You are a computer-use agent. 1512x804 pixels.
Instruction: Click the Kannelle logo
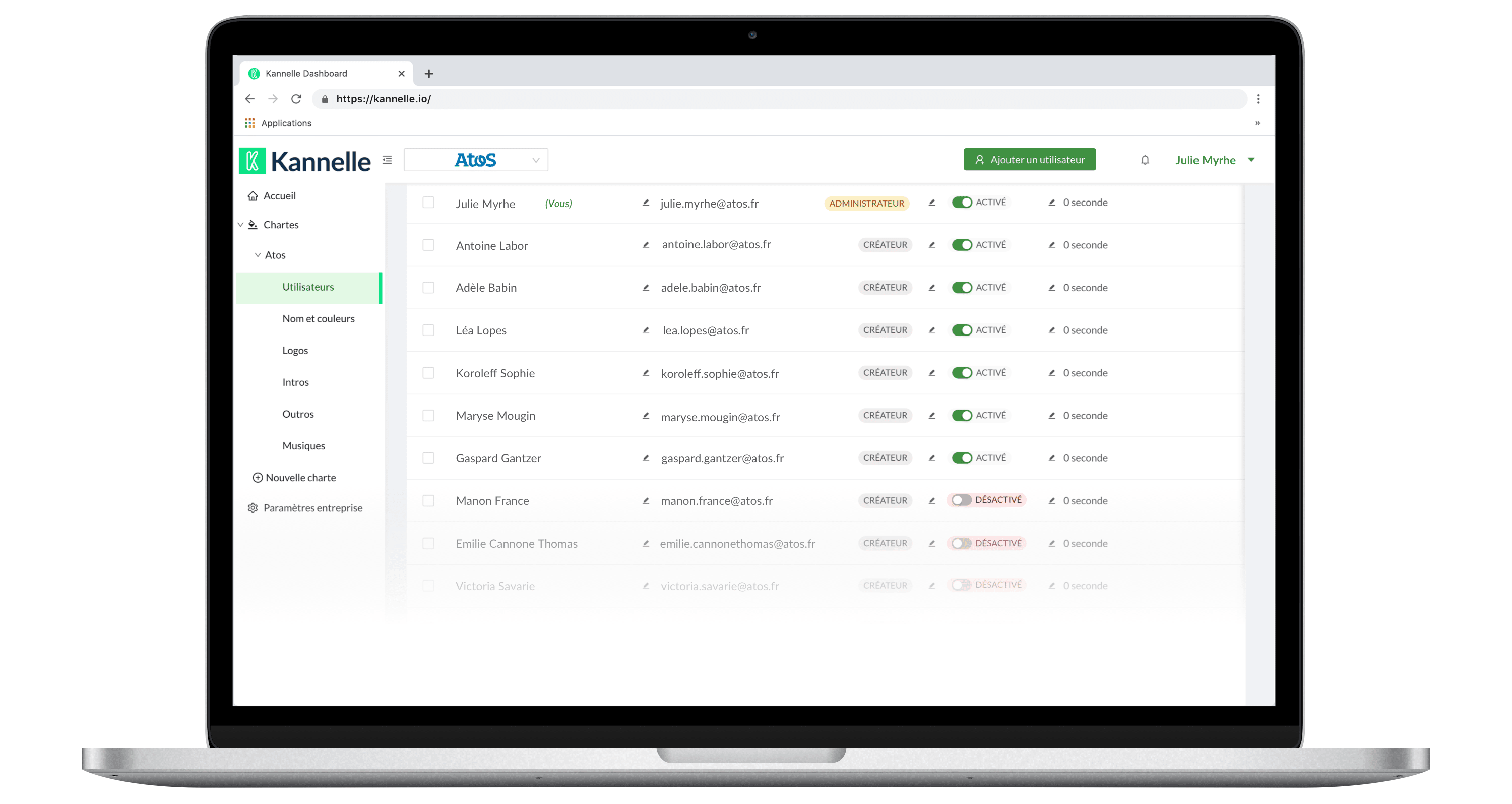[304, 161]
